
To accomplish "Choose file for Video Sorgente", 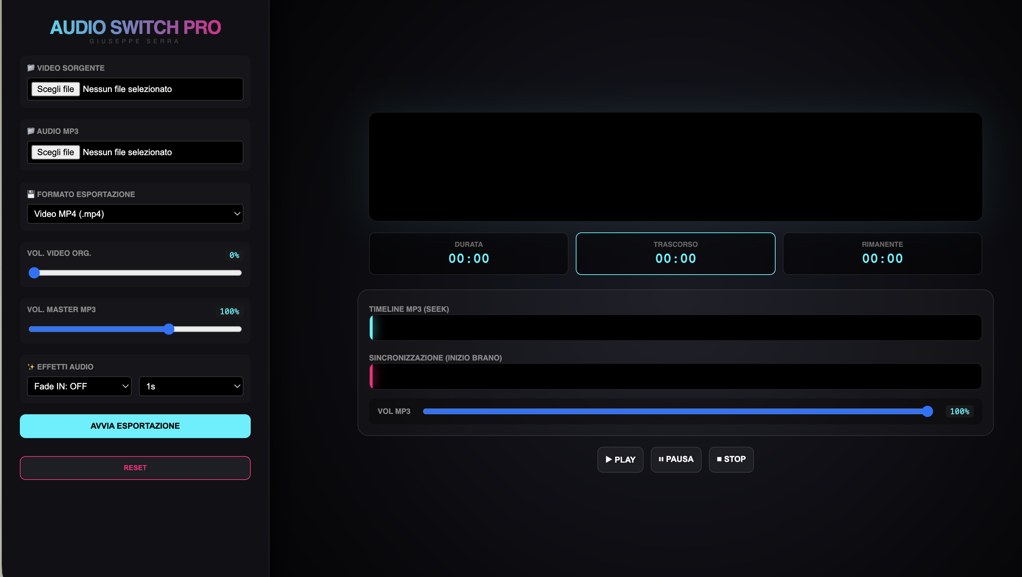I will [x=55, y=89].
